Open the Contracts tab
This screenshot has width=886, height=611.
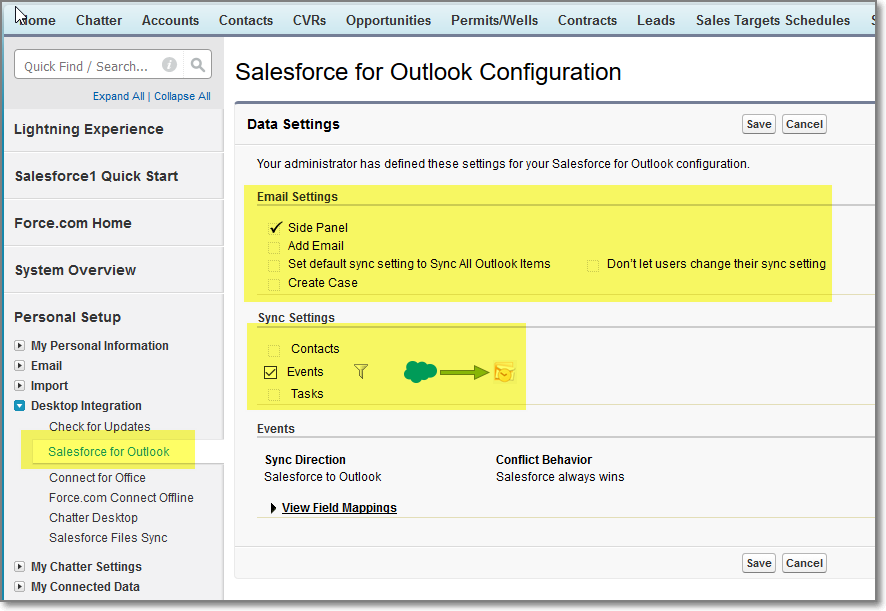coord(587,20)
